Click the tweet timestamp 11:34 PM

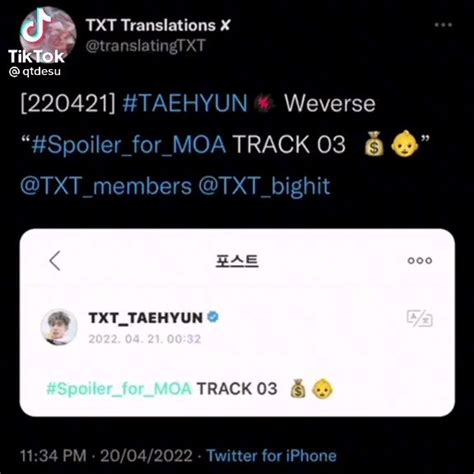[x=53, y=456]
